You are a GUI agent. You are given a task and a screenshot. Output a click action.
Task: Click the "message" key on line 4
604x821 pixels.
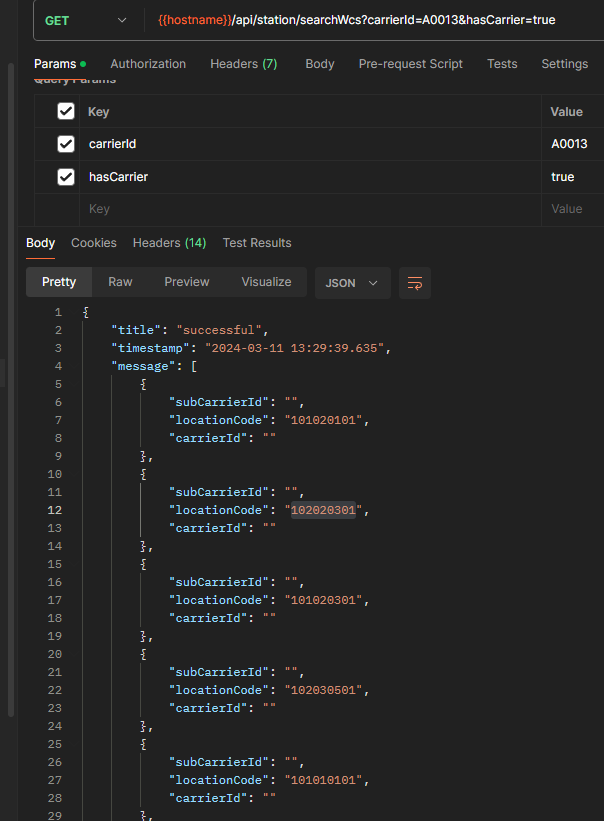[x=143, y=367]
